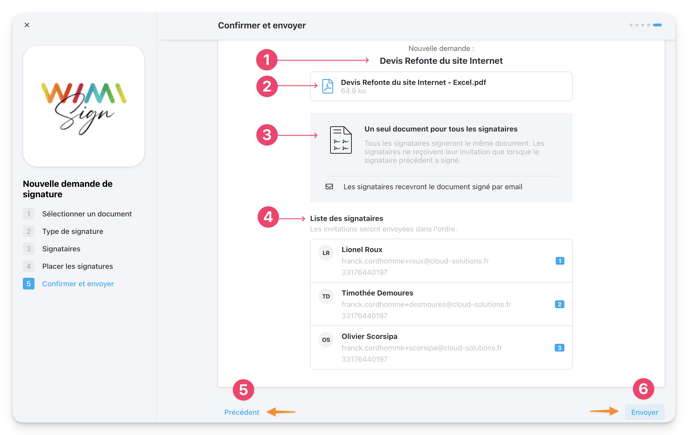Click signing order badge 2 for Timothée Demoures
The height and width of the screenshot is (435, 688).
[x=559, y=304]
